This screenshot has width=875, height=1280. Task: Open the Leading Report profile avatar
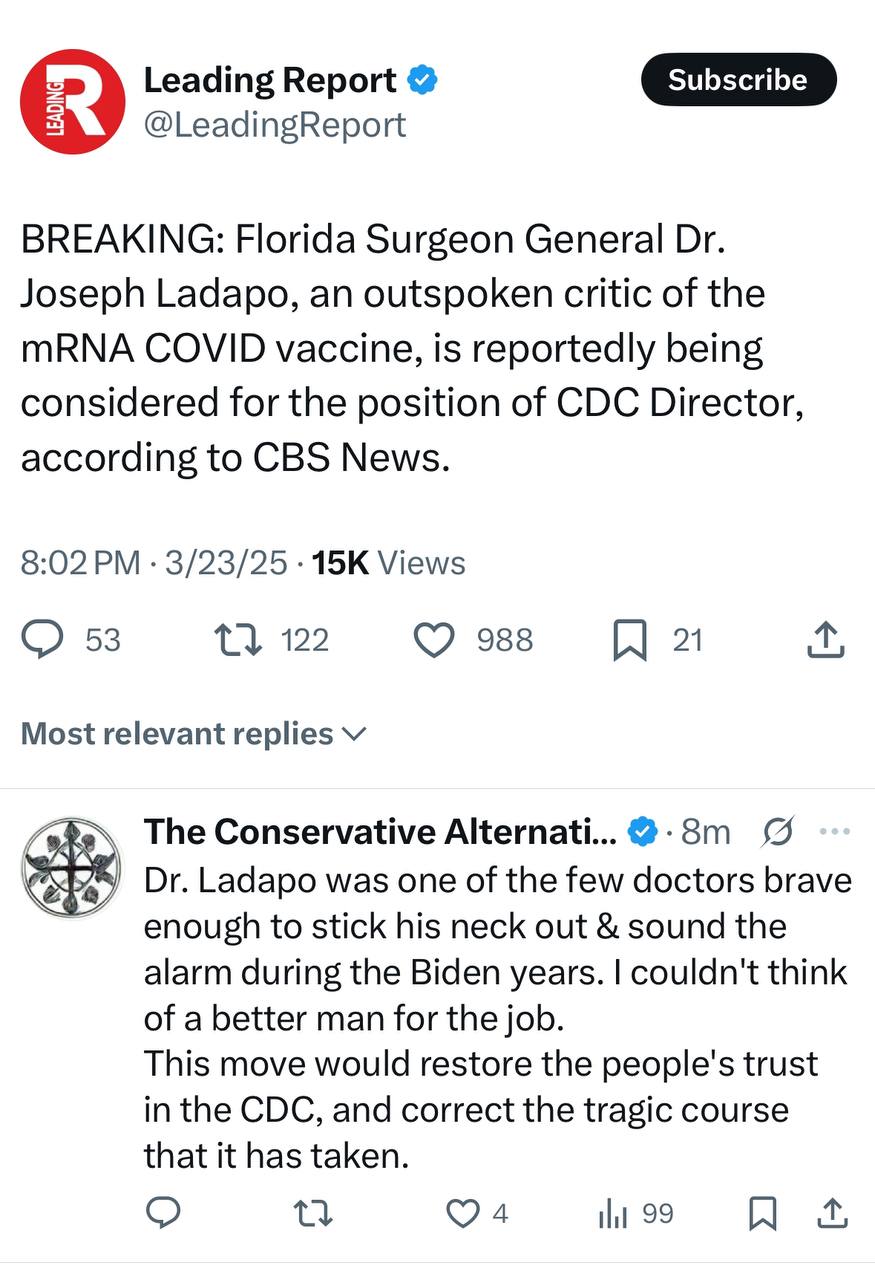tap(72, 101)
